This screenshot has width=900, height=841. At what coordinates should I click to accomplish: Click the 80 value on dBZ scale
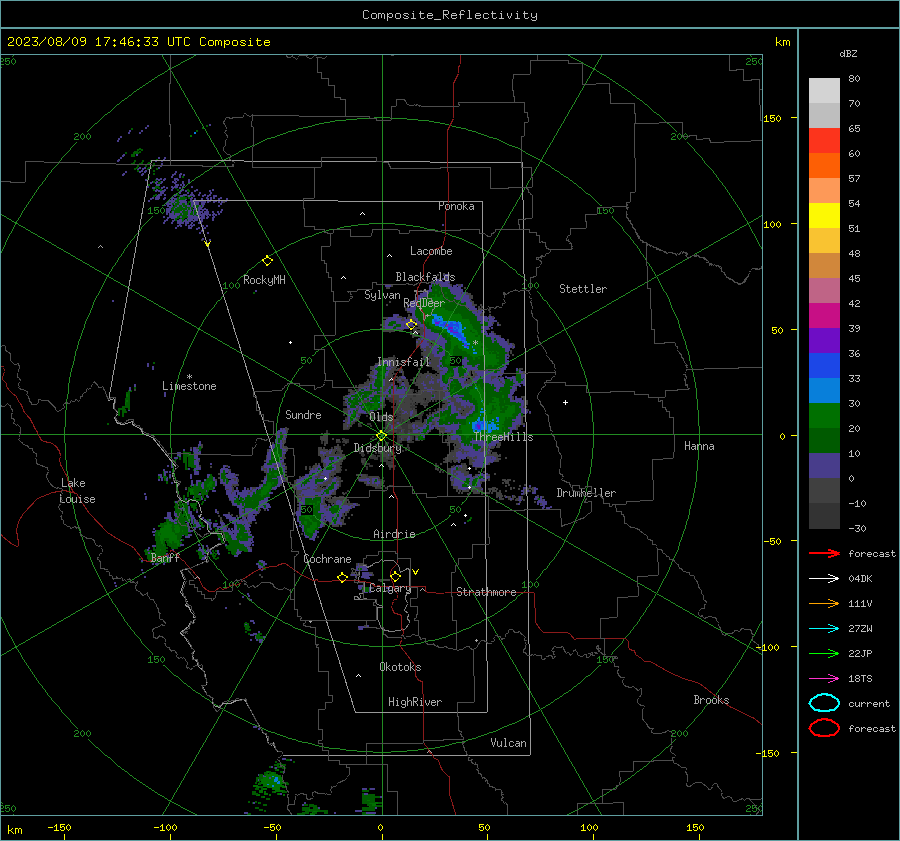click(x=854, y=79)
